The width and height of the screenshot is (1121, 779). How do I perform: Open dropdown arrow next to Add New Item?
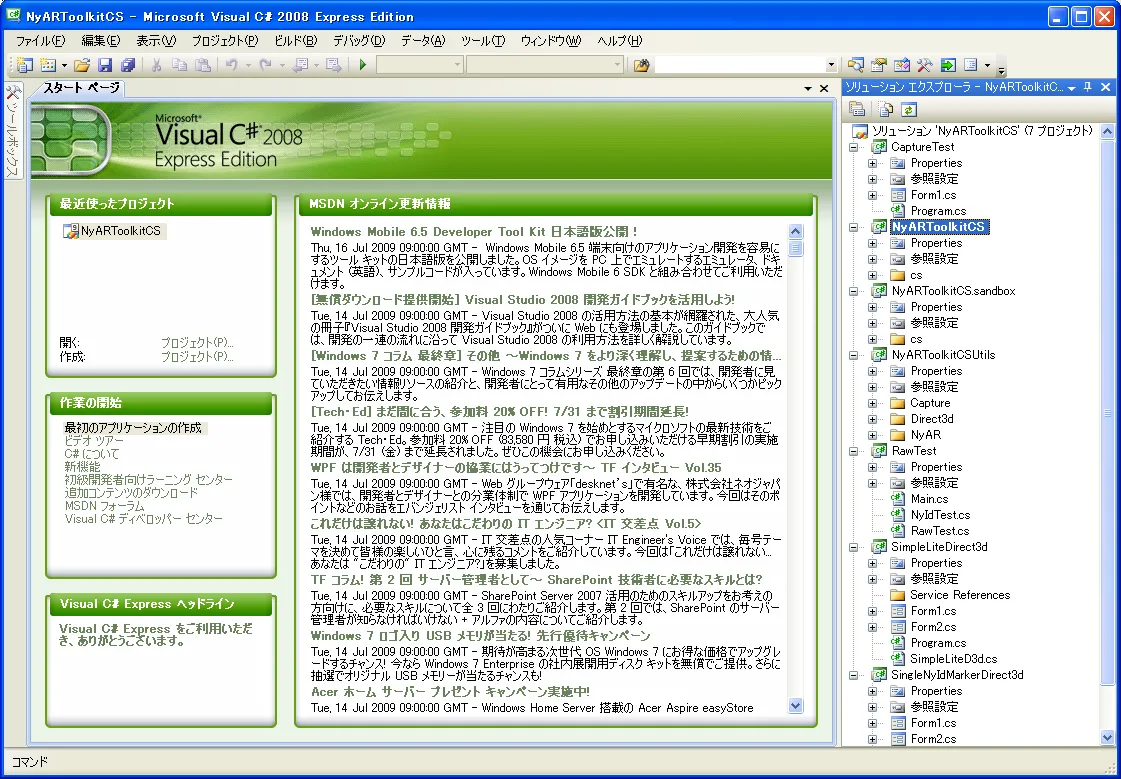pos(64,65)
